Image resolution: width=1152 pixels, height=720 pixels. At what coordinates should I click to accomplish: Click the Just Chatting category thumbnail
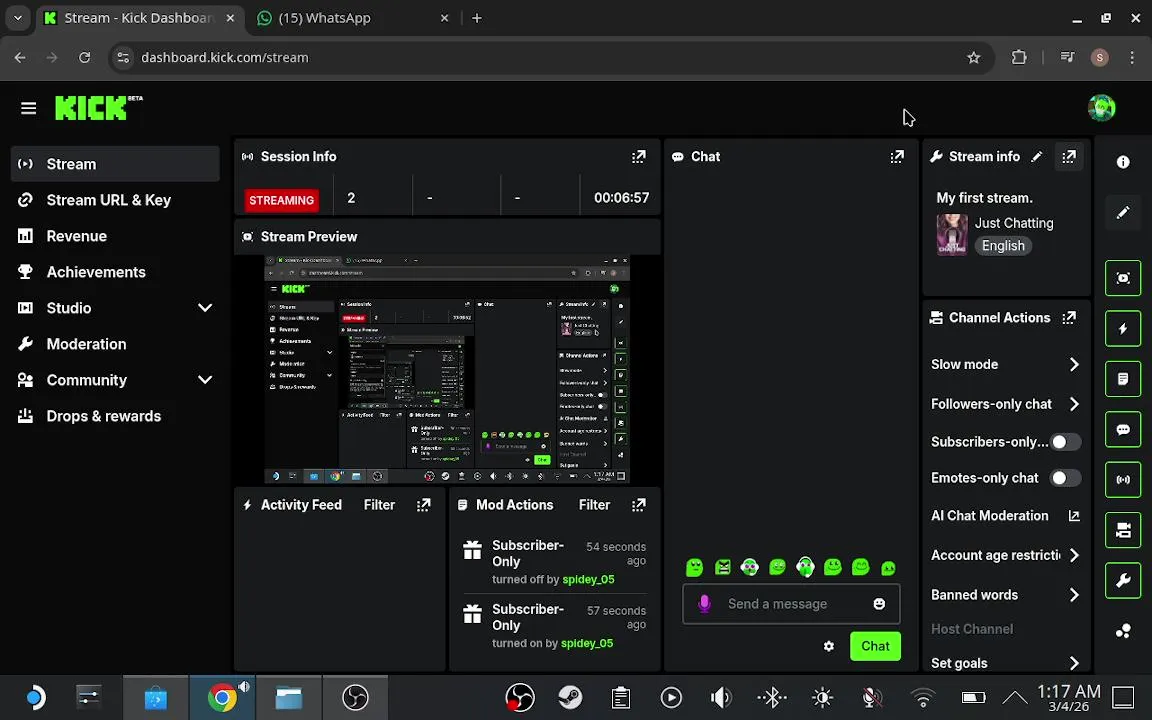952,234
